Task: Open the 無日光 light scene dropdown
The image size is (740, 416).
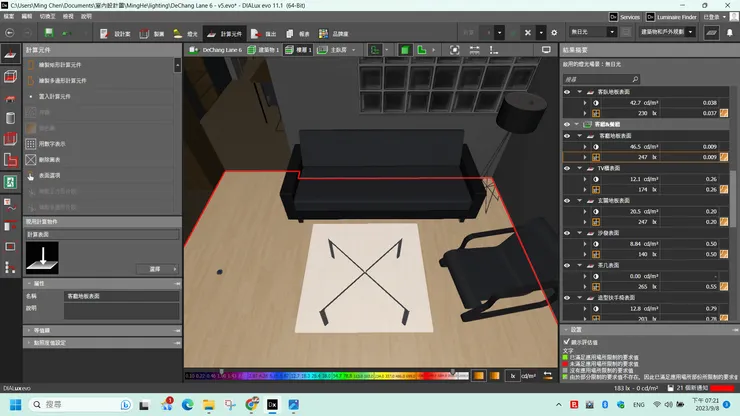Action: [x=594, y=33]
